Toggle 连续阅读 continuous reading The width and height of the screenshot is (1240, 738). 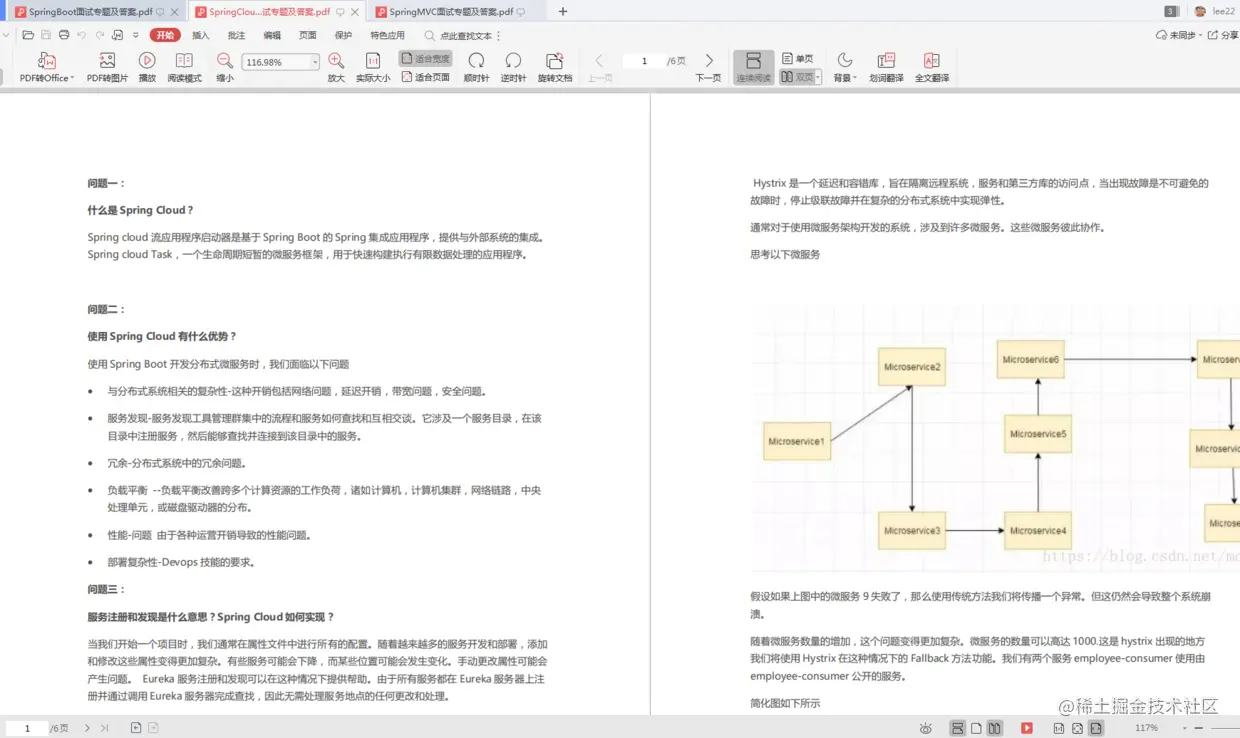tap(754, 67)
